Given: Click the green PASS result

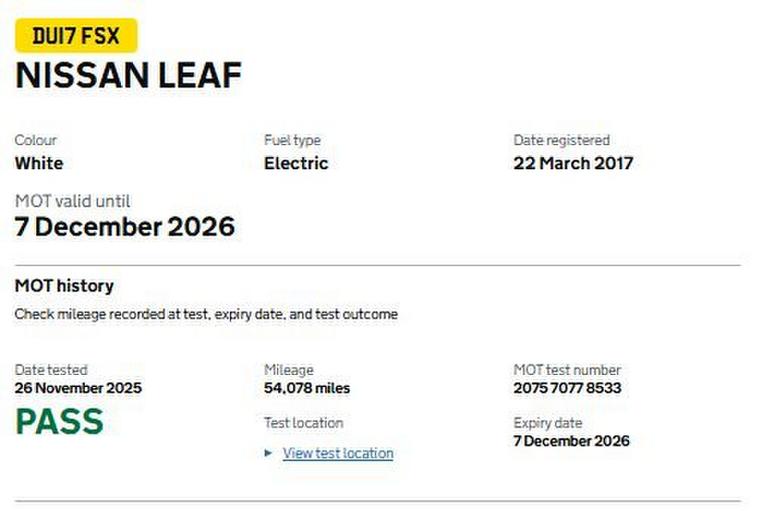Looking at the screenshot, I should (x=59, y=422).
